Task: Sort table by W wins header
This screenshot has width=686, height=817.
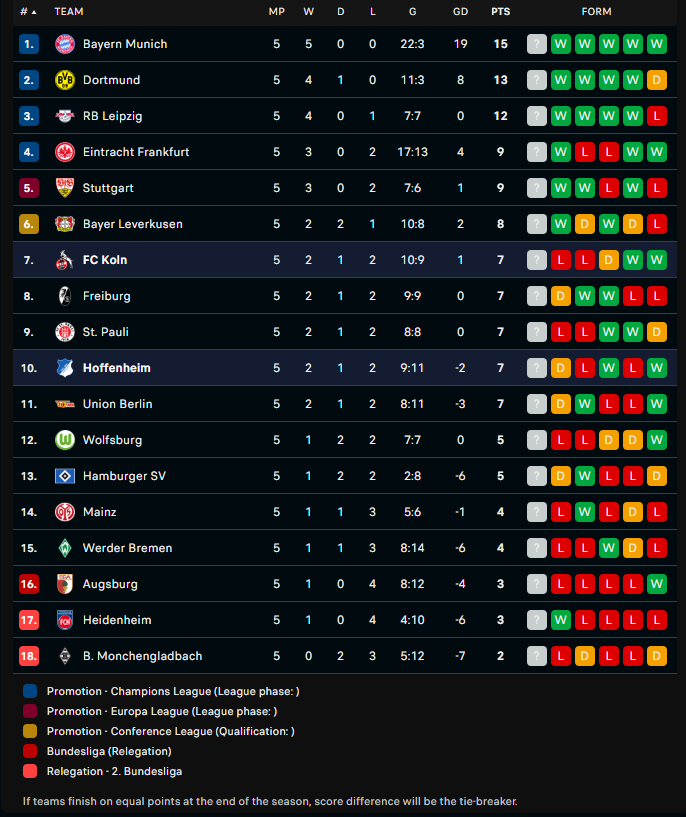Action: [x=308, y=12]
